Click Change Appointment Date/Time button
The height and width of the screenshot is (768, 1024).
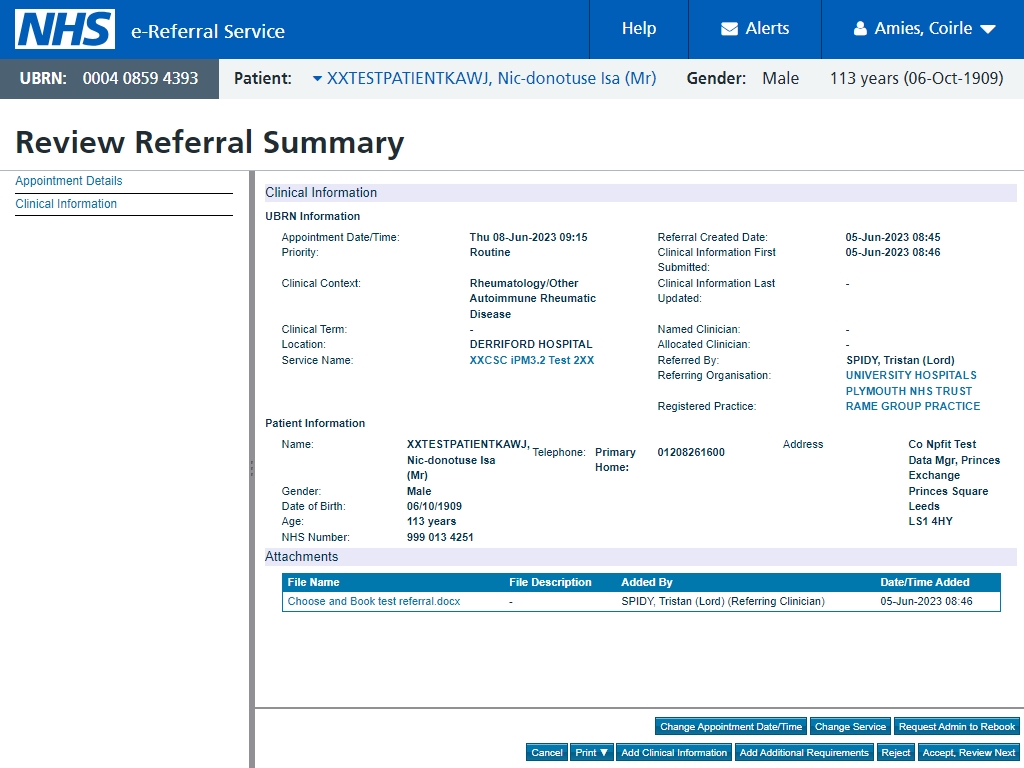731,726
